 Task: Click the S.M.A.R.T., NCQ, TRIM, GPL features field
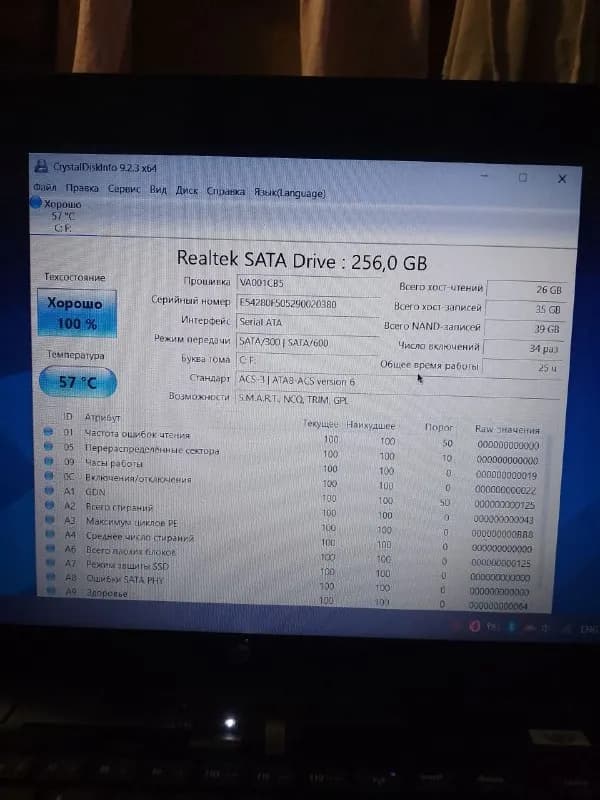coord(398,400)
